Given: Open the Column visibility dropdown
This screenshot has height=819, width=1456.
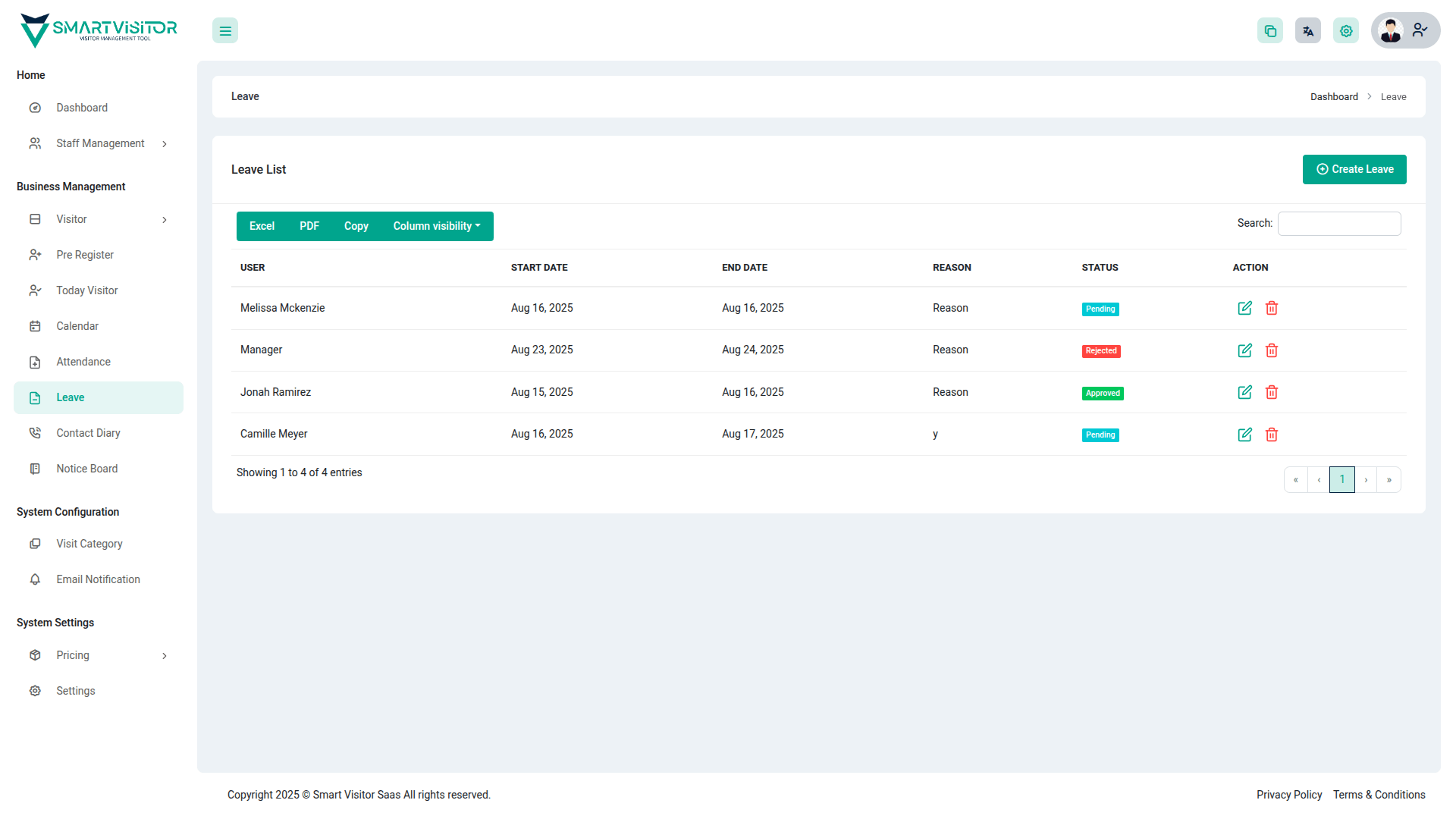Looking at the screenshot, I should (x=437, y=226).
